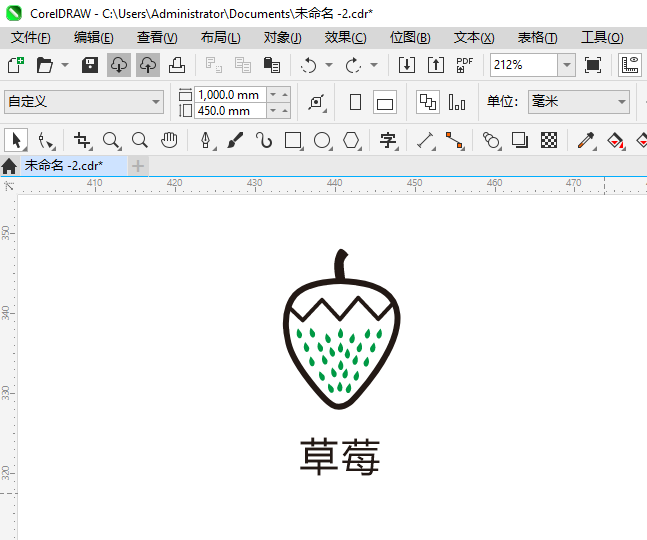The height and width of the screenshot is (540, 647).
Task: Open the 查看(V) menu
Action: point(157,38)
